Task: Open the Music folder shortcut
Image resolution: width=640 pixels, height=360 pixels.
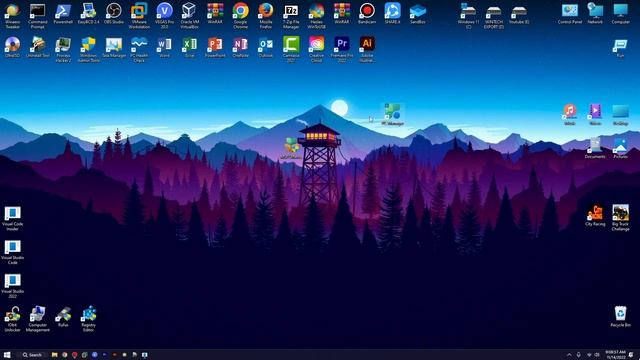Action: 570,114
